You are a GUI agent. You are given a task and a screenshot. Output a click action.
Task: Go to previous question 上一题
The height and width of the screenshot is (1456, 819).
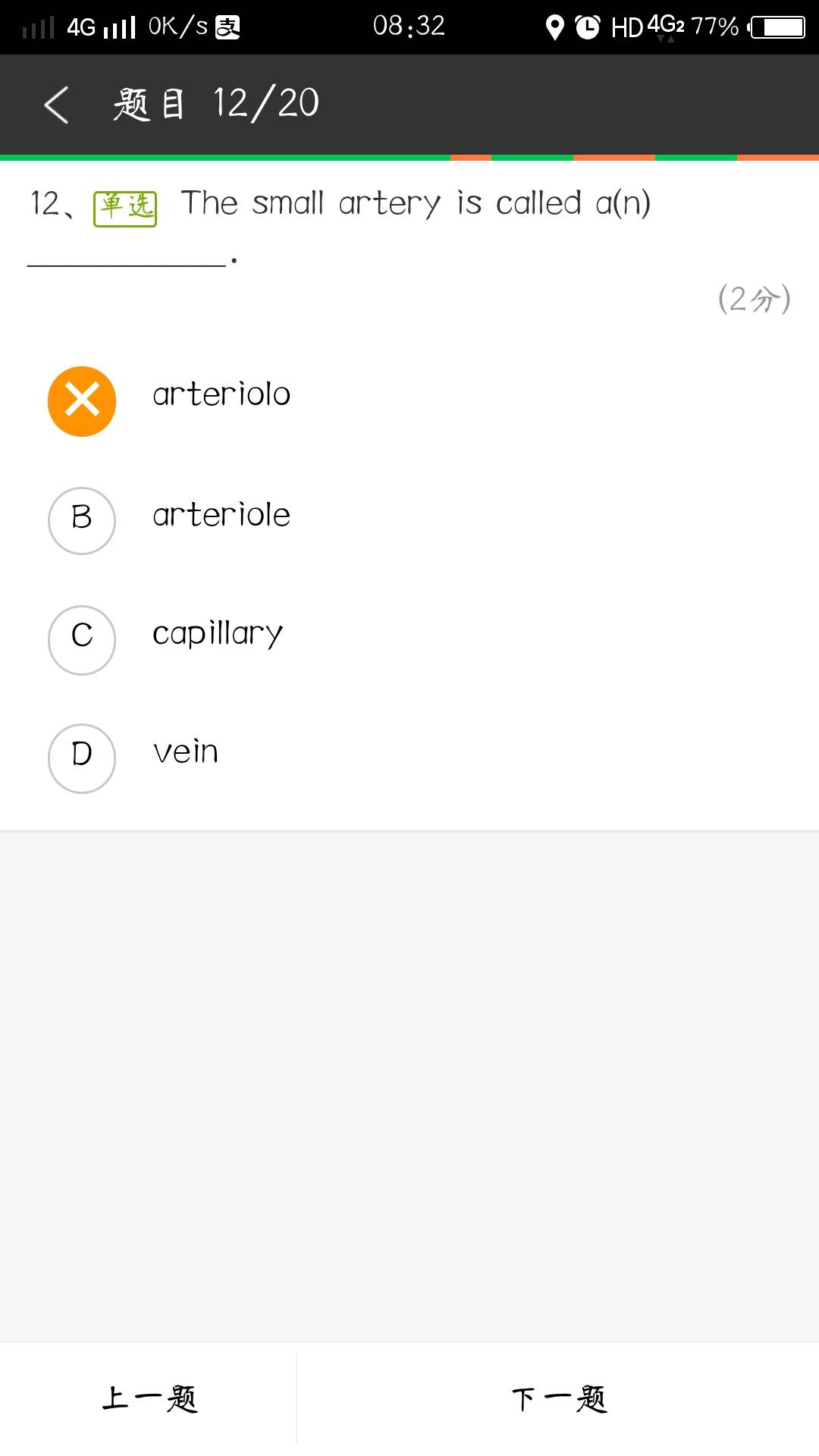click(x=149, y=1398)
